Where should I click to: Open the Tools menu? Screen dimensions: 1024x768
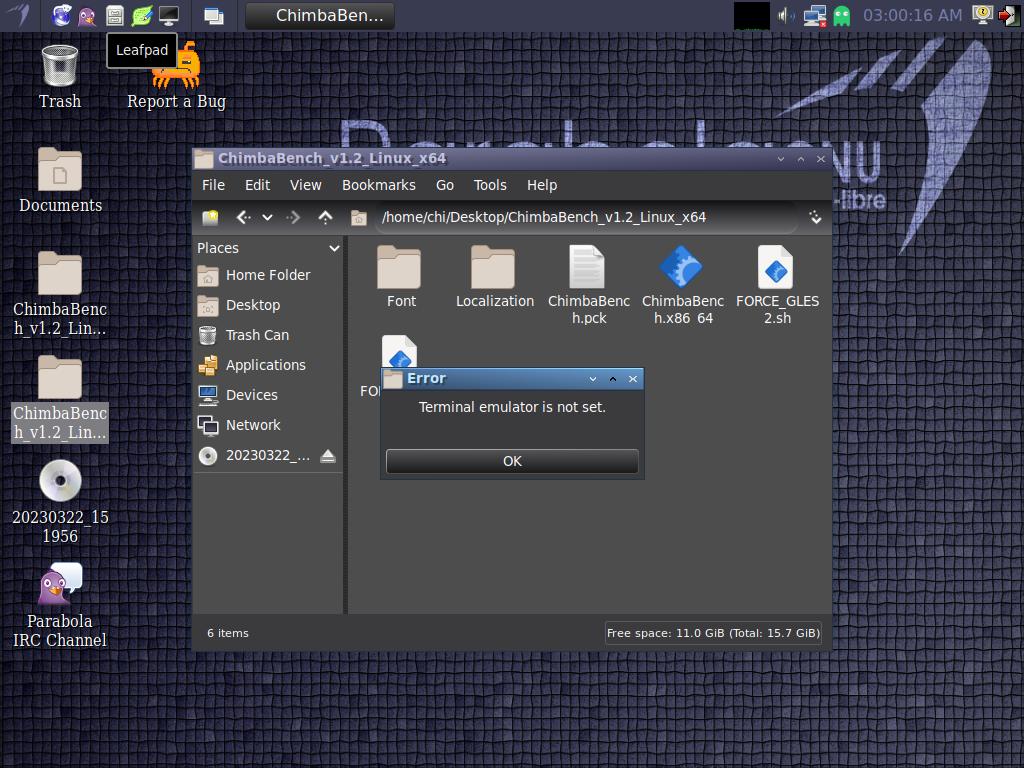pyautogui.click(x=489, y=185)
